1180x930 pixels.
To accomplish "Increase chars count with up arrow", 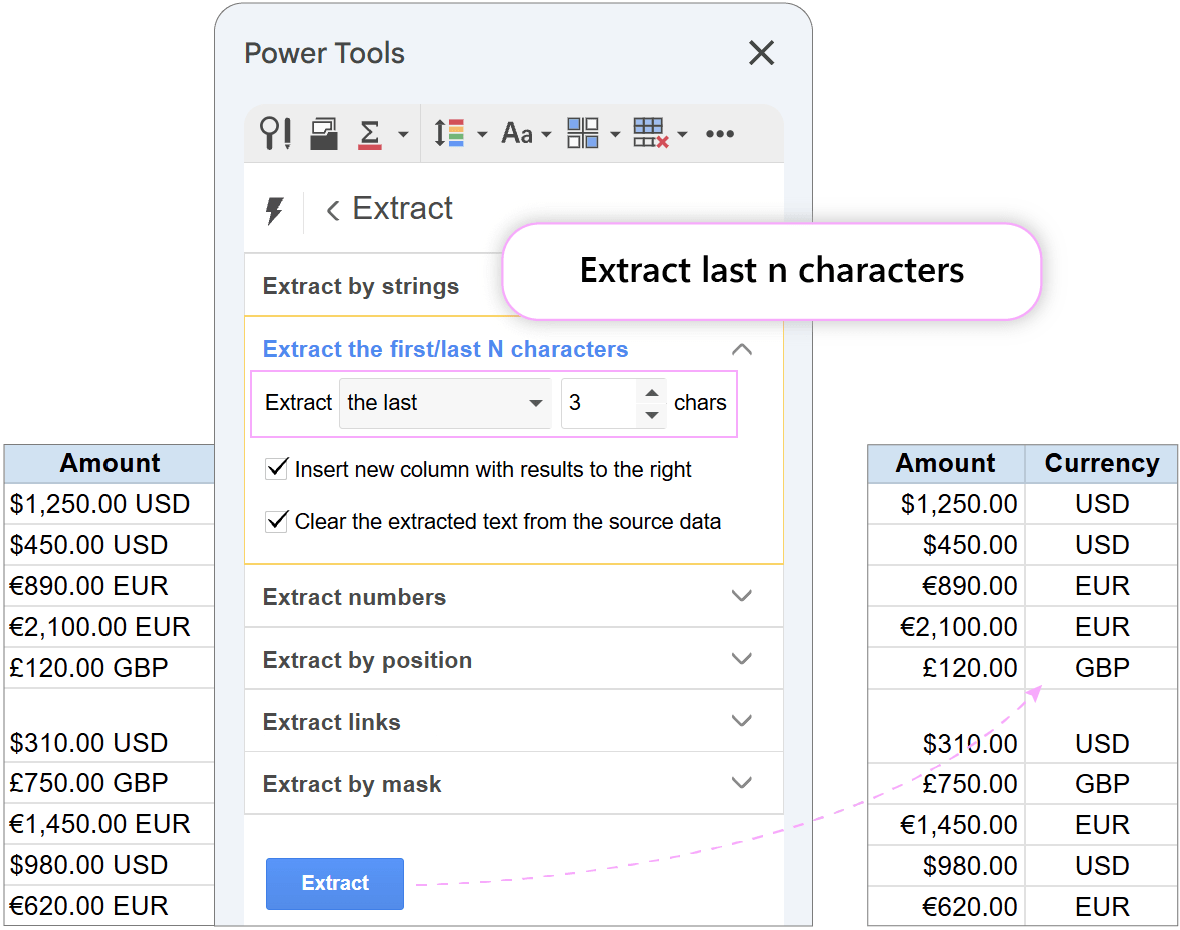I will coord(652,392).
